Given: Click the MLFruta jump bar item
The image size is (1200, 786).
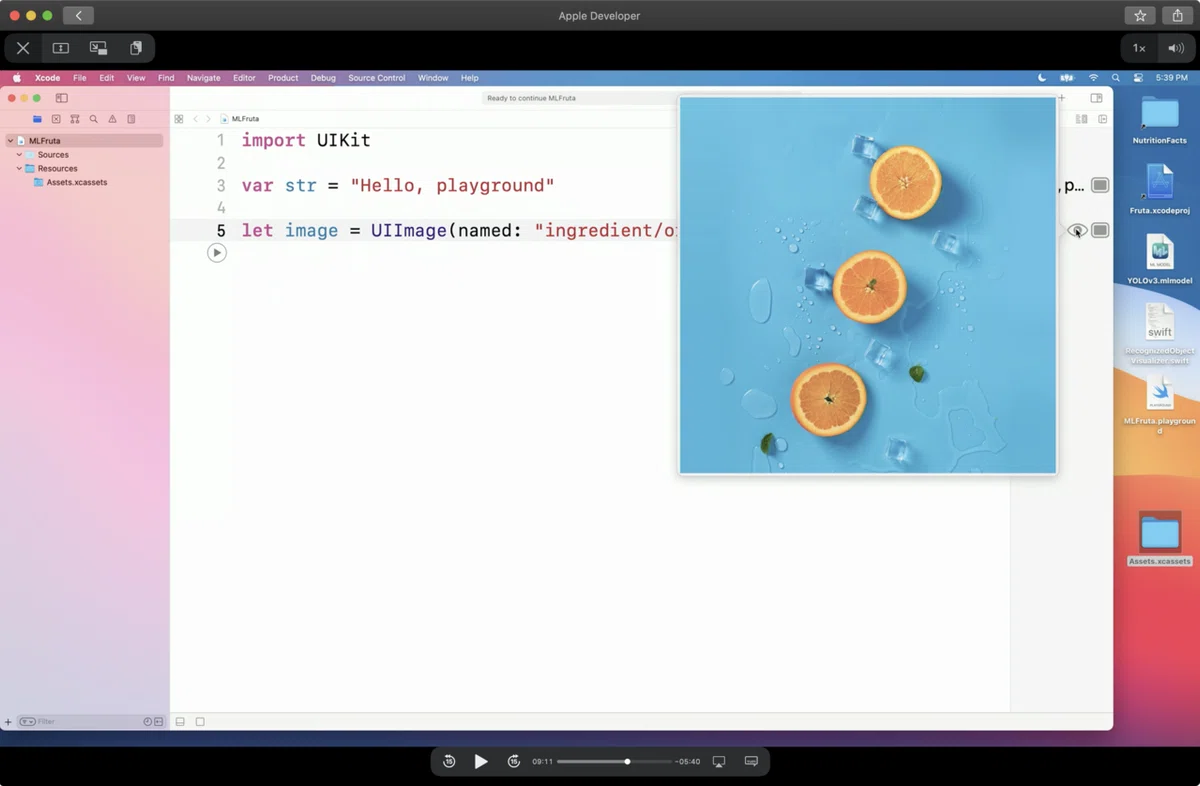Looking at the screenshot, I should click(x=240, y=119).
